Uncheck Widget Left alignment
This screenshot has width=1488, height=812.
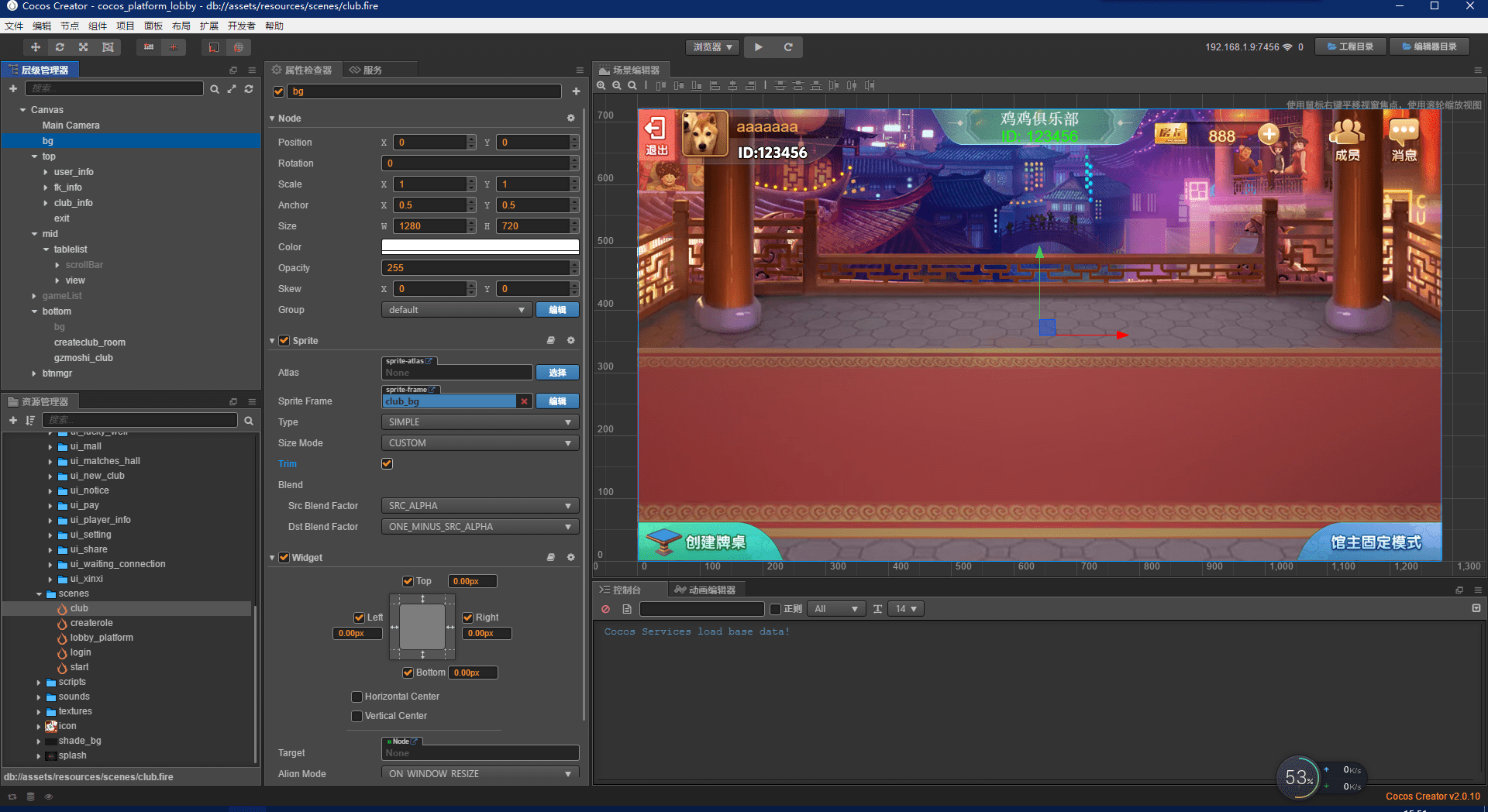click(x=360, y=618)
